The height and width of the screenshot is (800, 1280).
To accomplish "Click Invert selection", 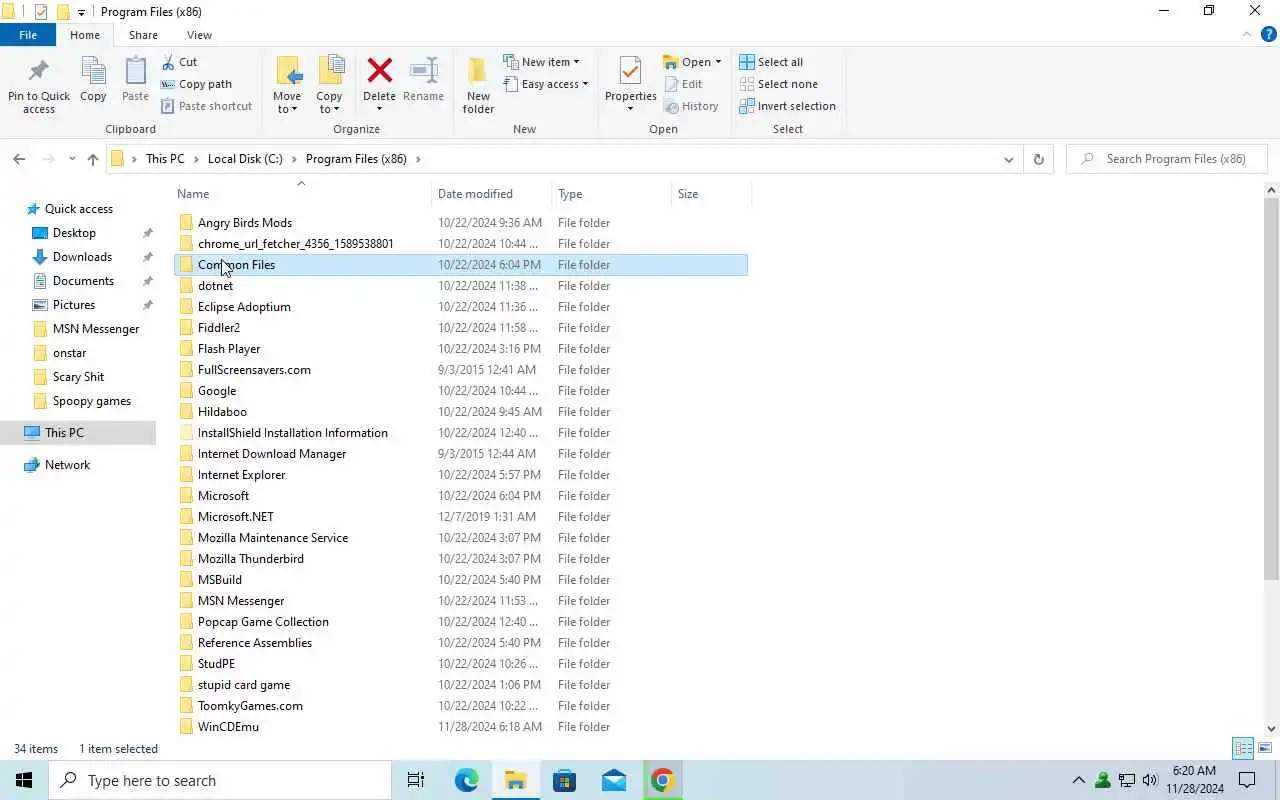I will pos(787,106).
